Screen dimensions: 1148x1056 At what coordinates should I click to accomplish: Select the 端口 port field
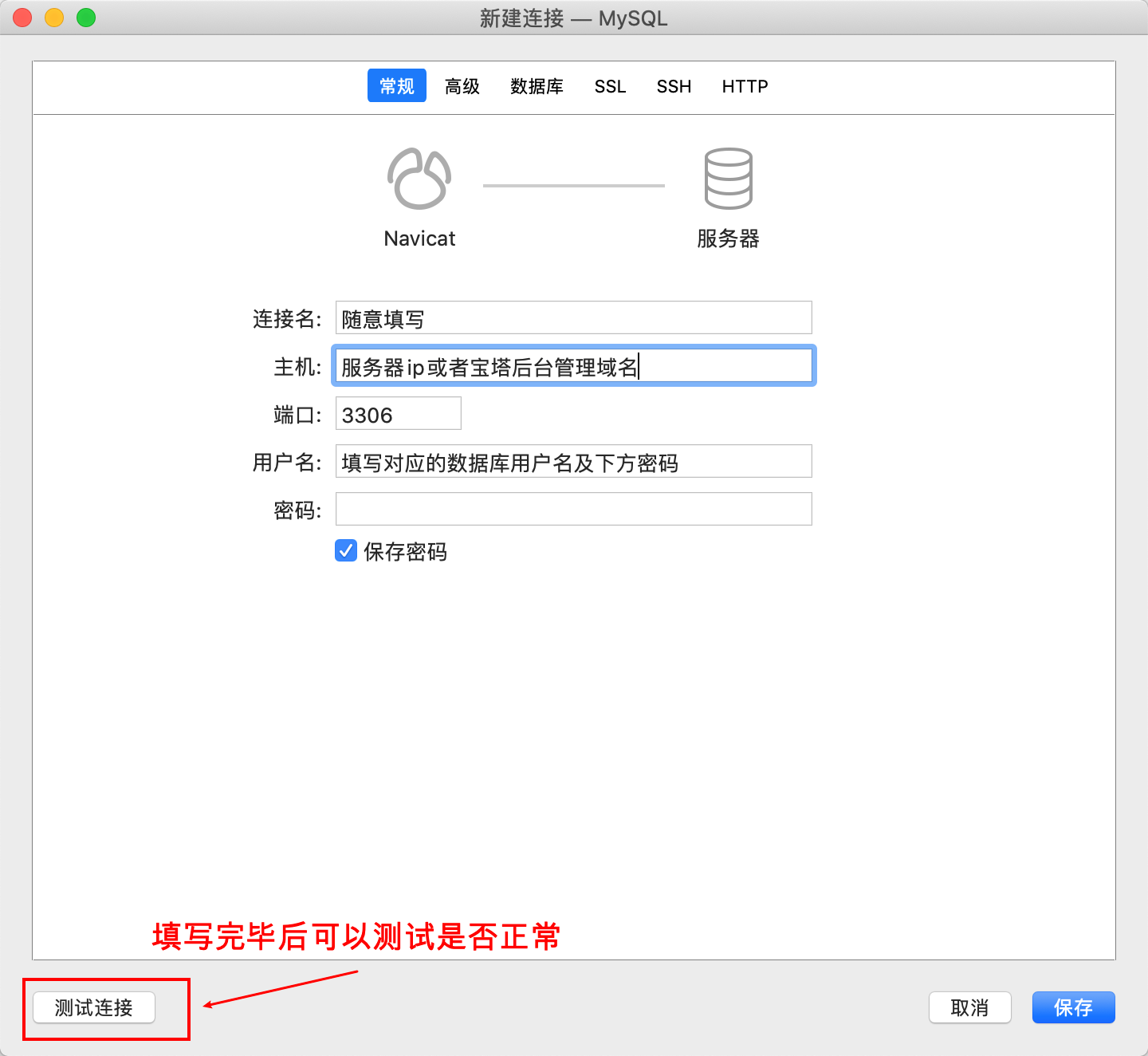(x=398, y=414)
